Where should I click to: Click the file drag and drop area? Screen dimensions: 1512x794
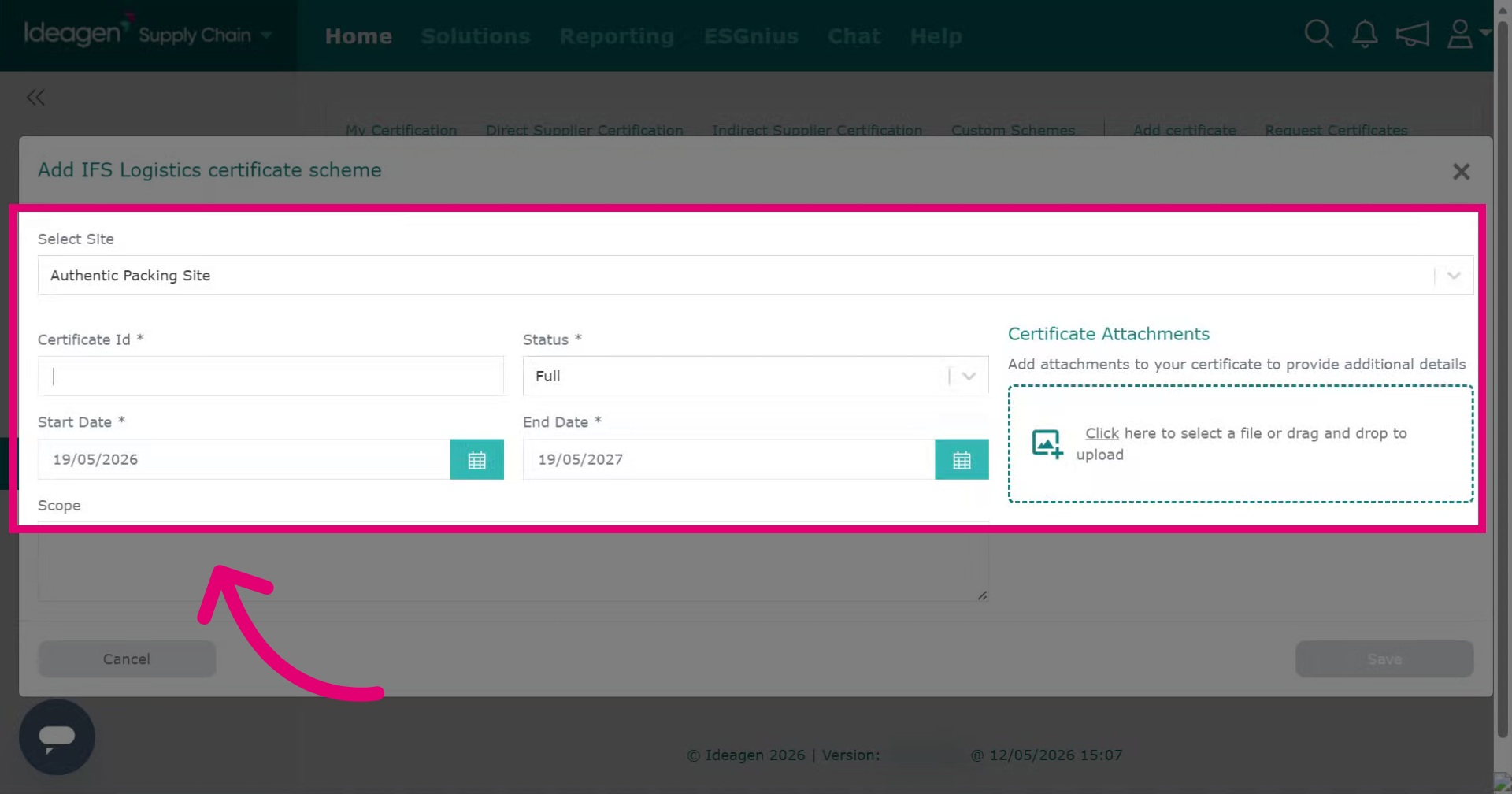click(x=1240, y=443)
